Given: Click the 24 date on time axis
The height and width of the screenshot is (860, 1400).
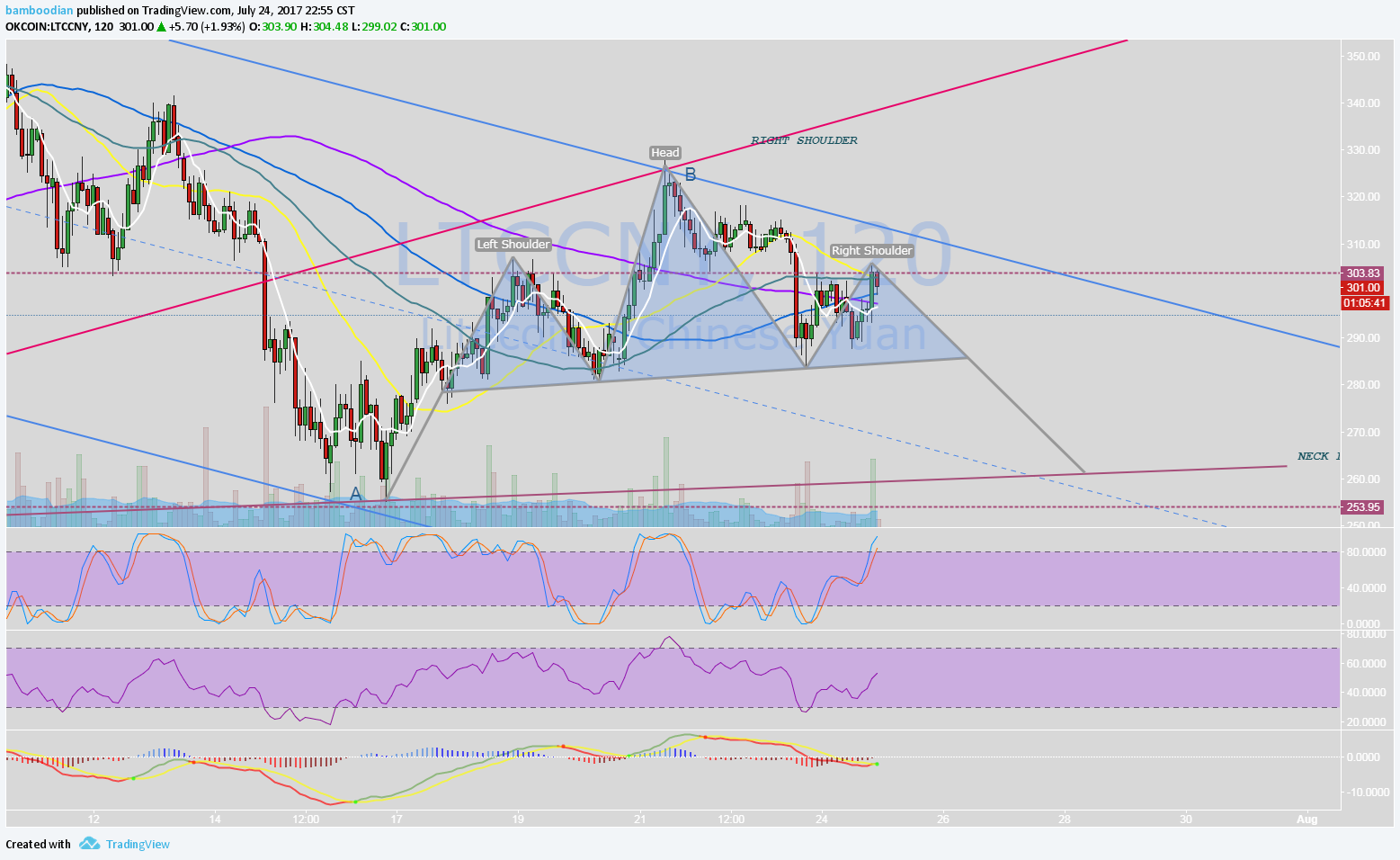Looking at the screenshot, I should (822, 820).
